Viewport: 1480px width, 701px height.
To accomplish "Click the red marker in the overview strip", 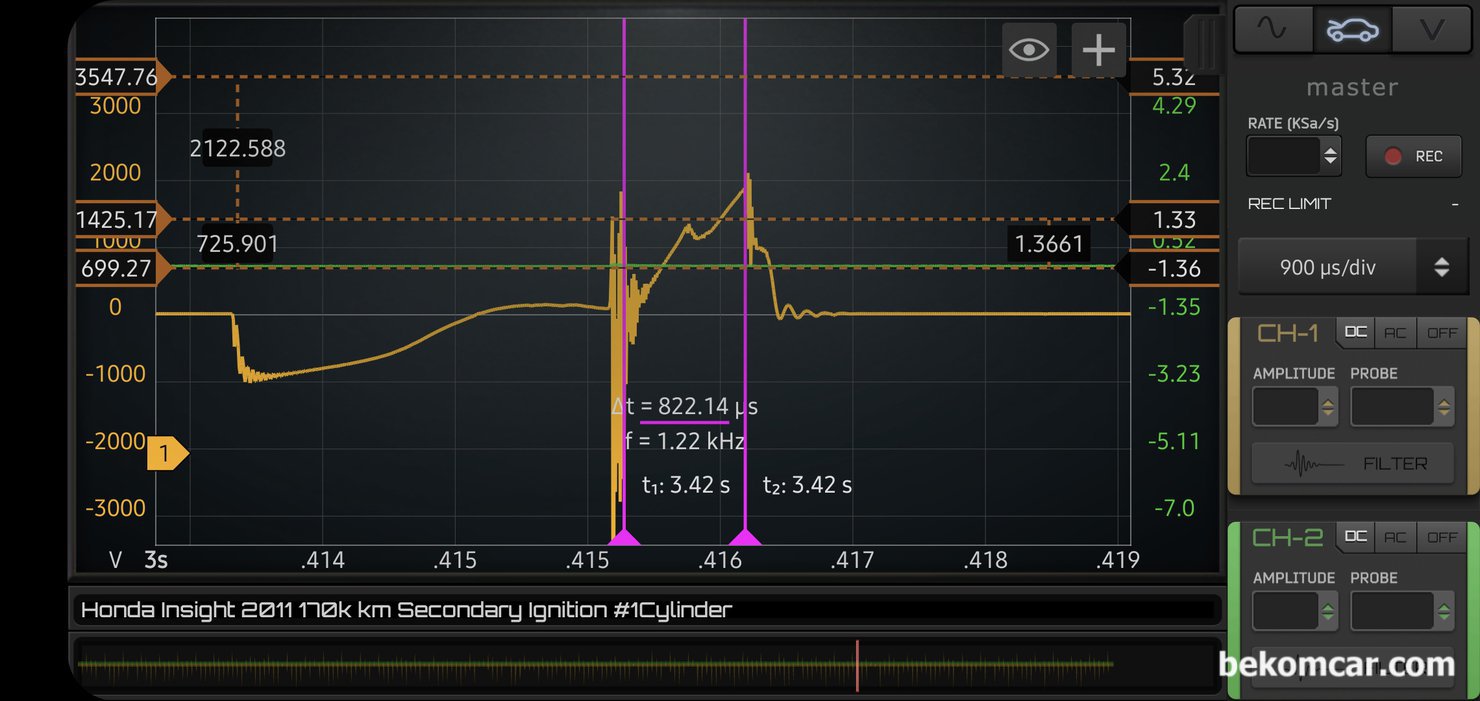I will coord(857,663).
